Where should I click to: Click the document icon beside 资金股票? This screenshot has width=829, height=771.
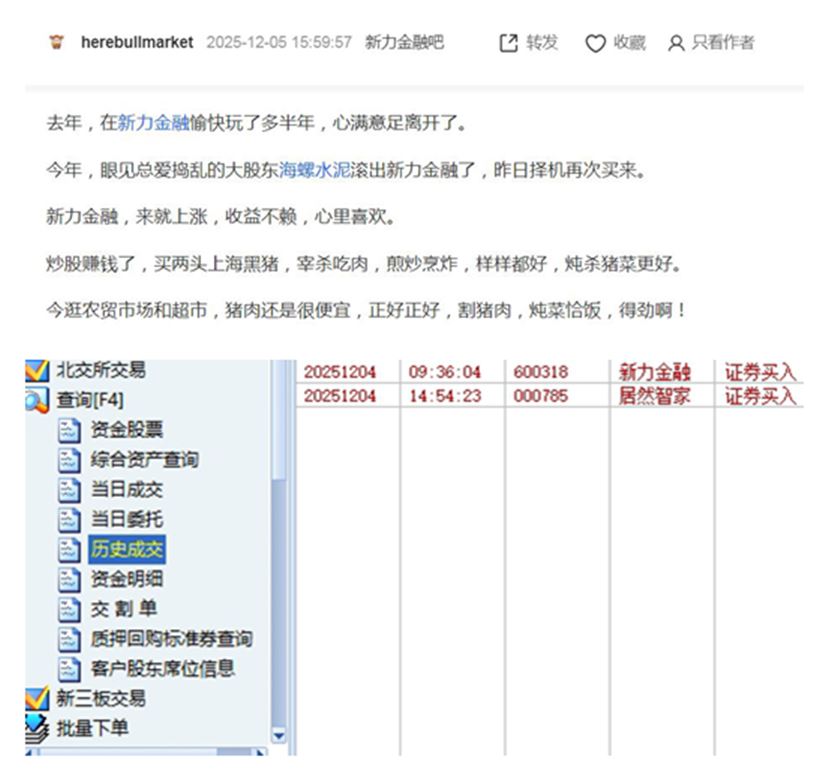pyautogui.click(x=69, y=430)
